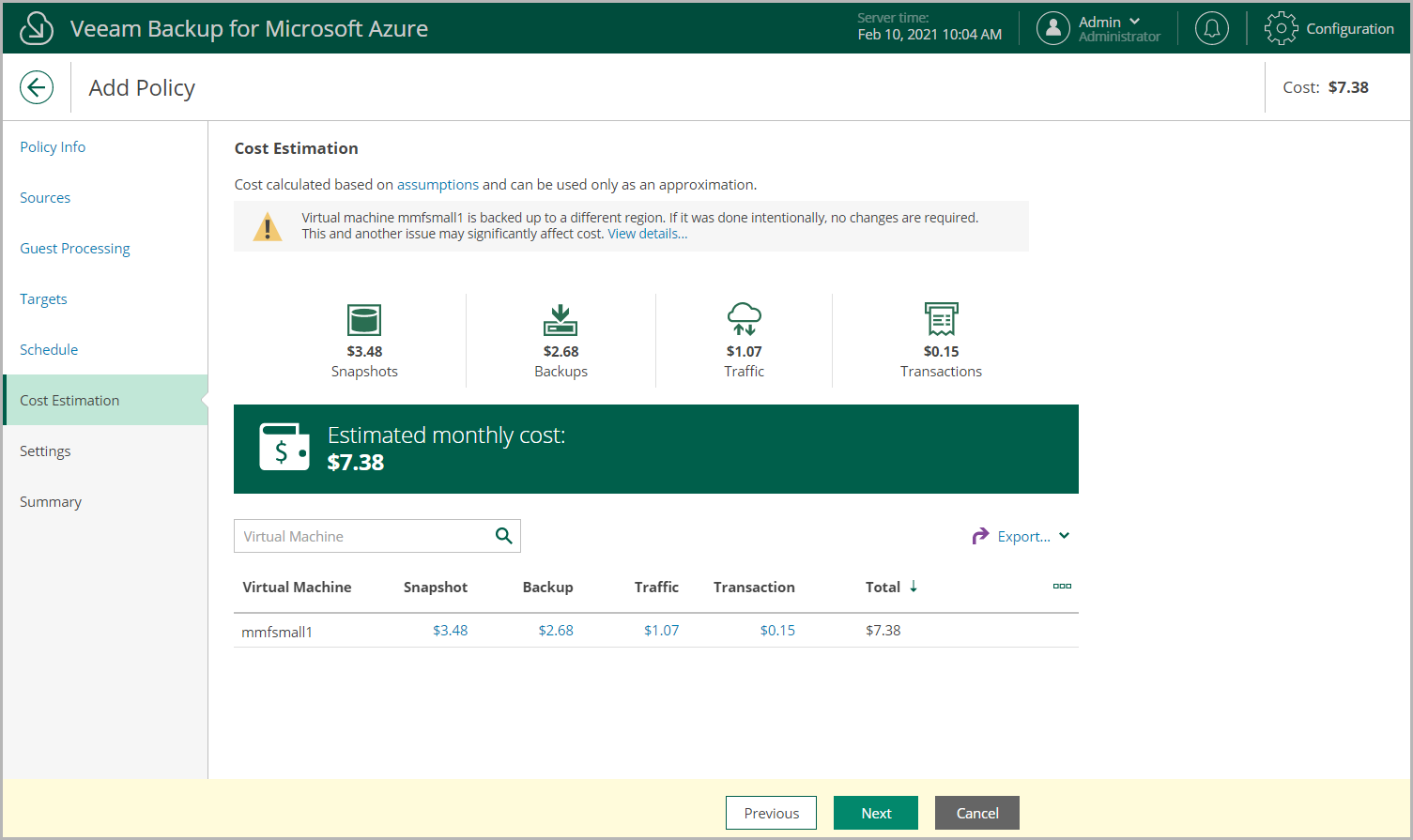
Task: Toggle Total column sort arrow
Action: pos(914,587)
